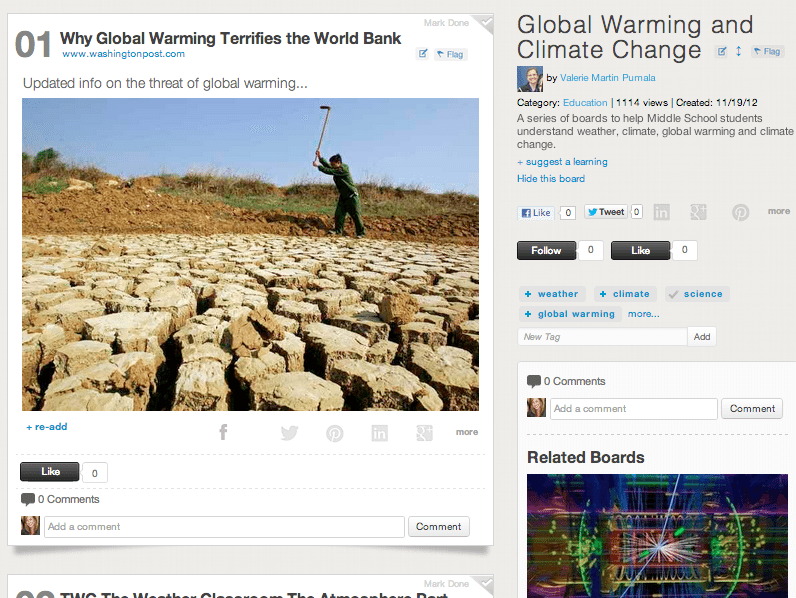796x598 pixels.
Task: Follow this board
Action: (546, 250)
